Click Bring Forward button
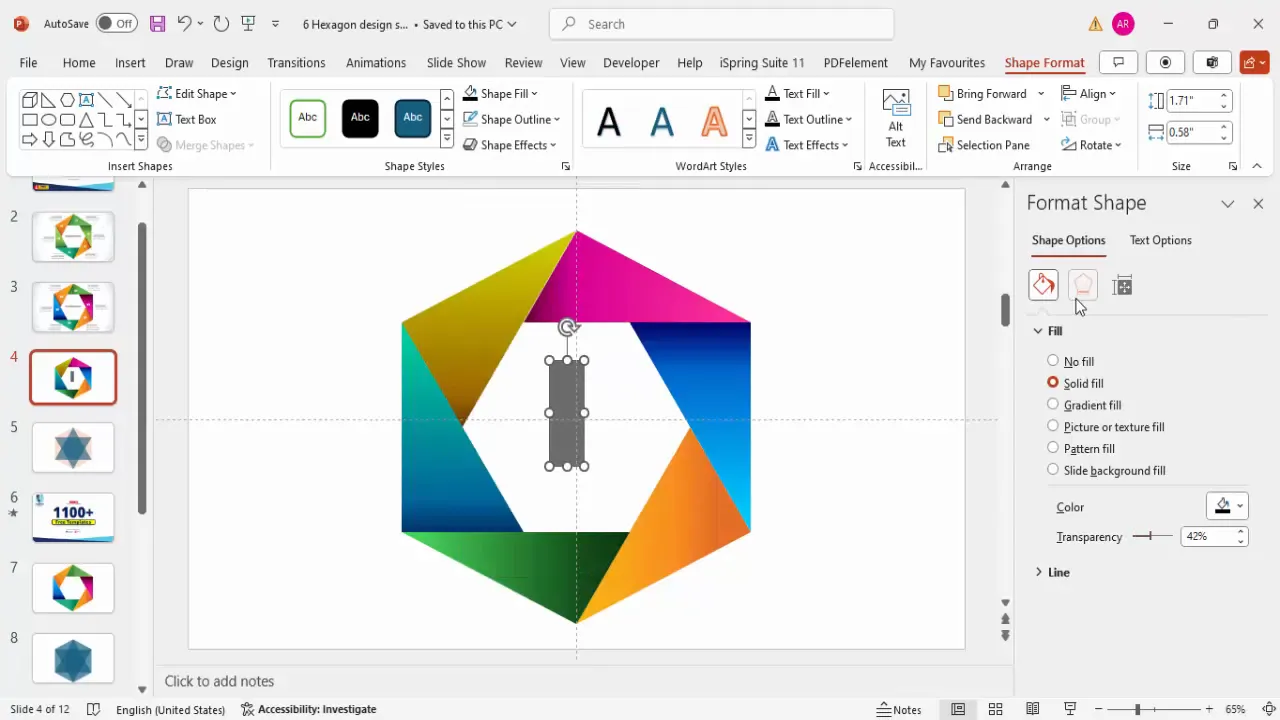This screenshot has height=720, width=1280. 982,93
